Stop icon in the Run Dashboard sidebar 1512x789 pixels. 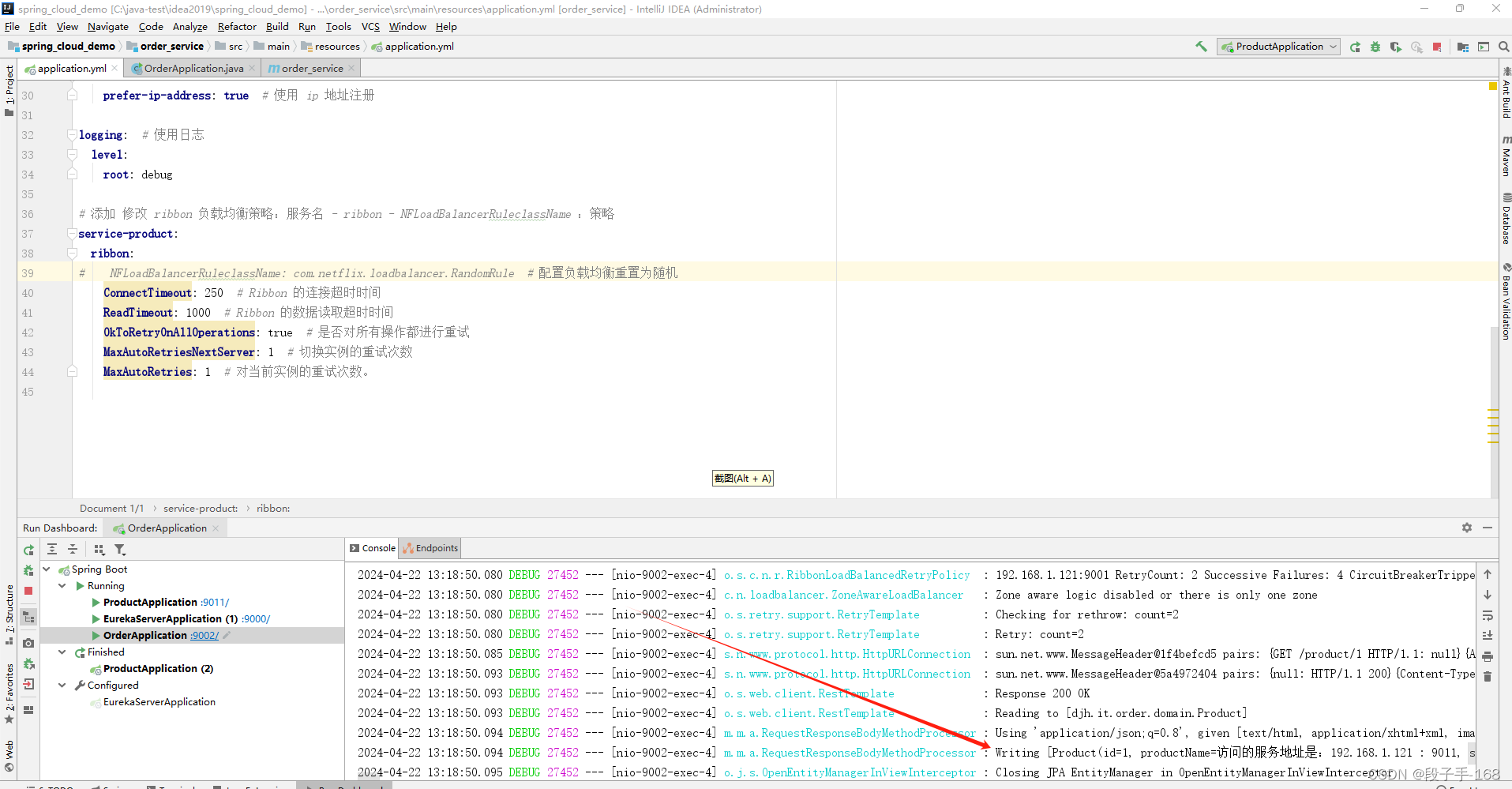pyautogui.click(x=28, y=591)
